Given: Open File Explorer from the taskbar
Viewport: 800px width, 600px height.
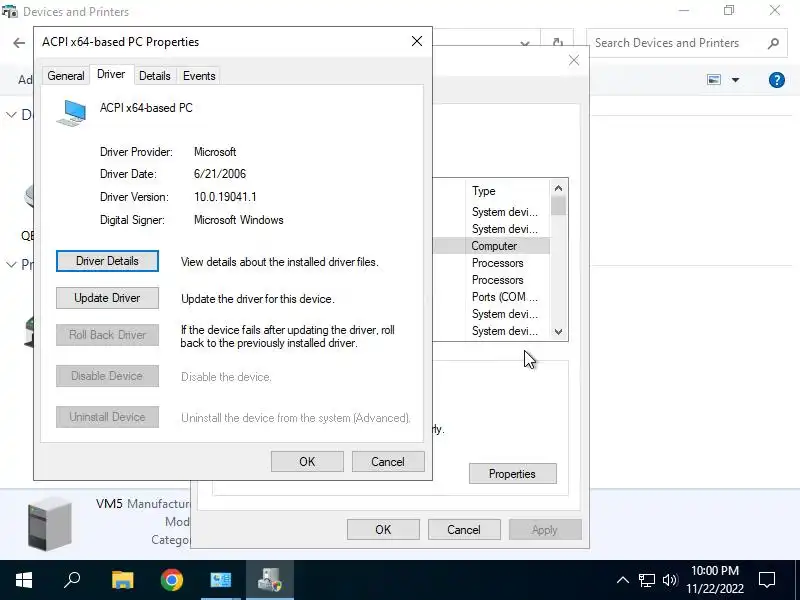Looking at the screenshot, I should click(122, 580).
